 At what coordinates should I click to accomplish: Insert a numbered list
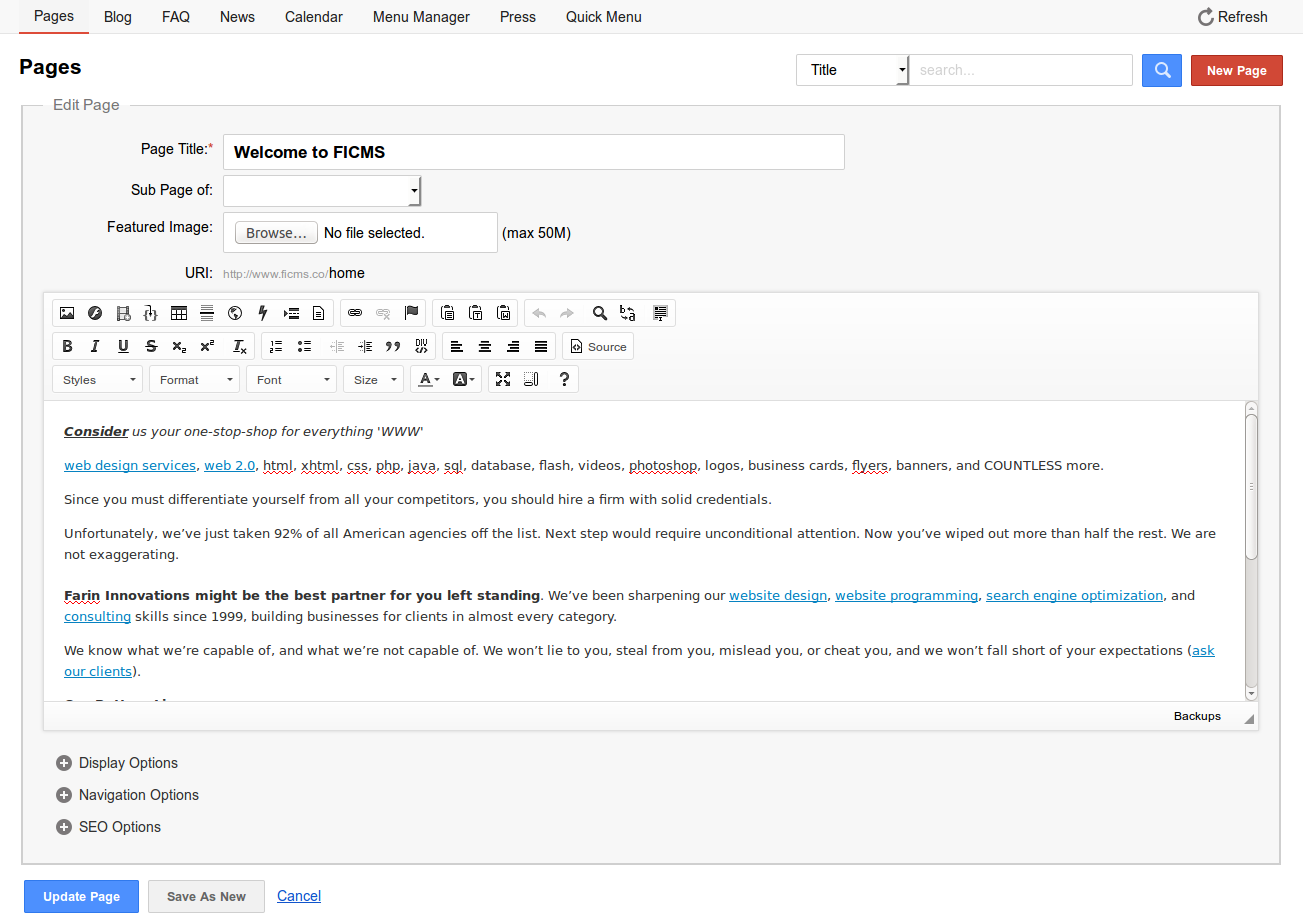(276, 347)
